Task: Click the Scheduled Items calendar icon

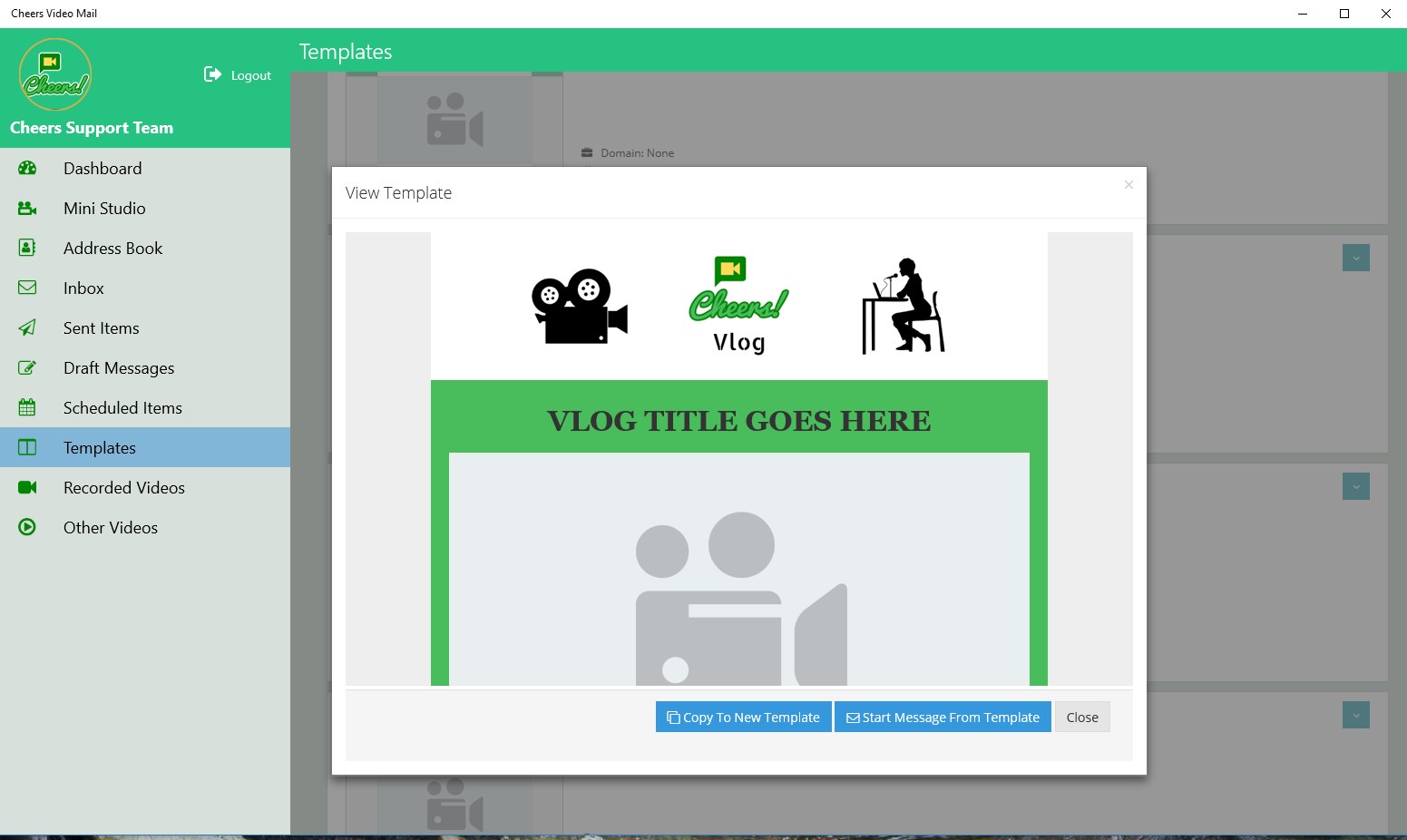Action: coord(27,407)
